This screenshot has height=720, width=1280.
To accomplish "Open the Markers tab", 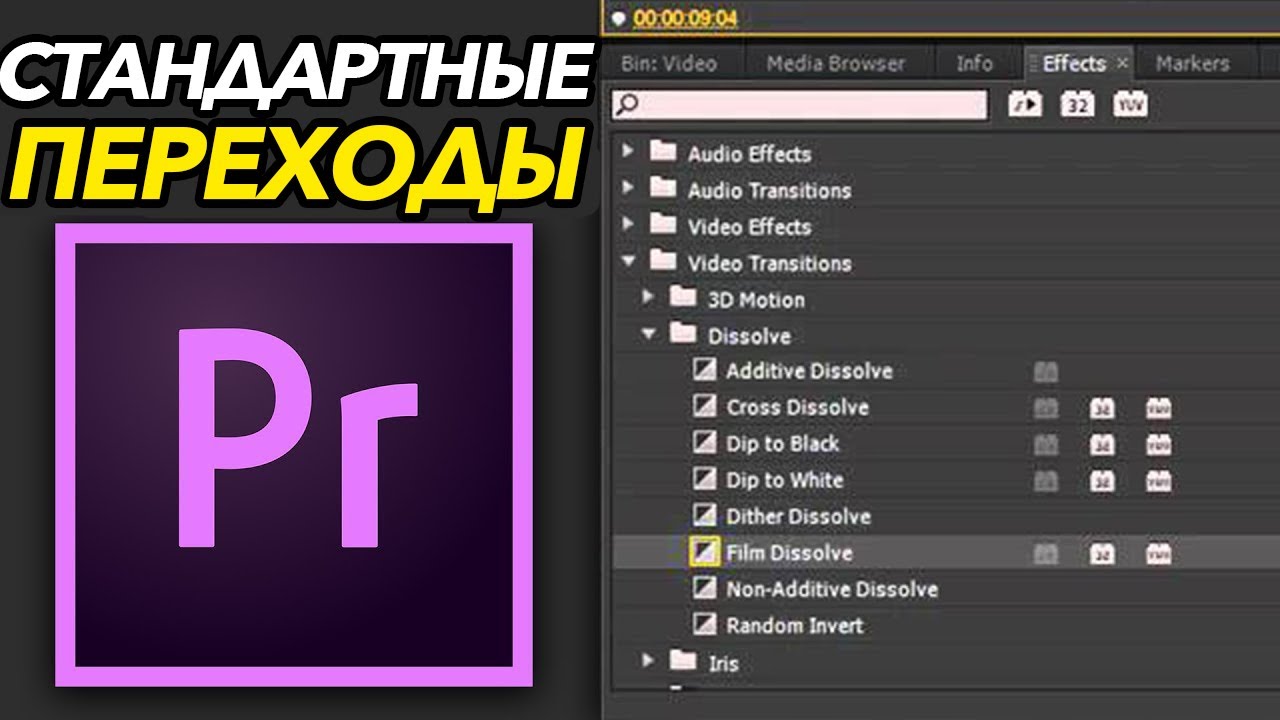I will pos(1192,63).
